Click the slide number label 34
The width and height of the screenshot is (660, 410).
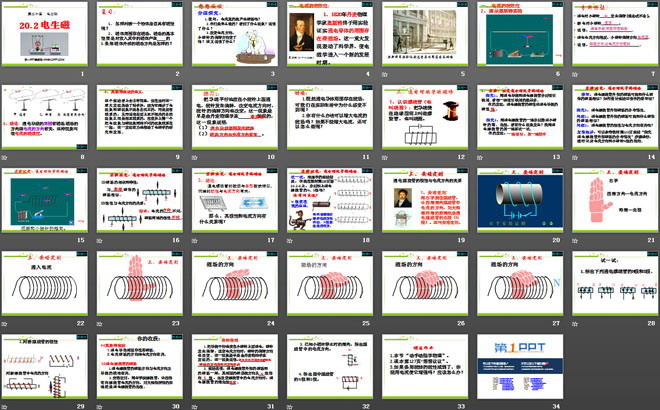(x=556, y=406)
